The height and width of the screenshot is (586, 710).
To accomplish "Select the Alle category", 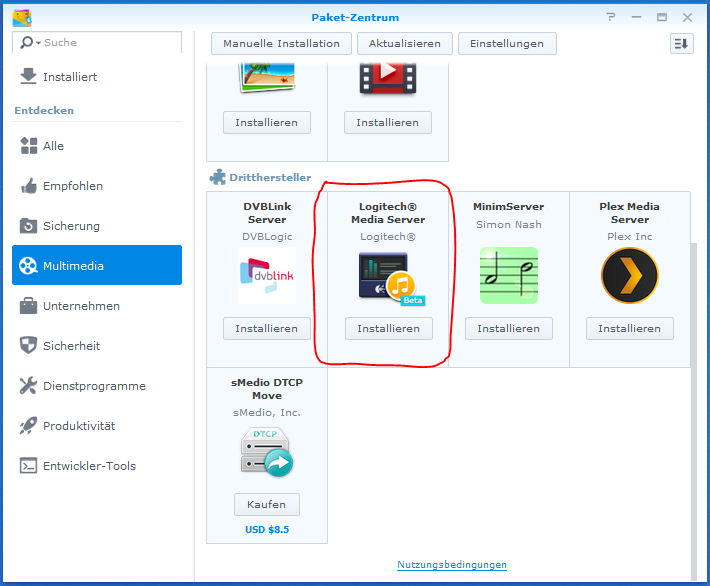I will pyautogui.click(x=97, y=146).
